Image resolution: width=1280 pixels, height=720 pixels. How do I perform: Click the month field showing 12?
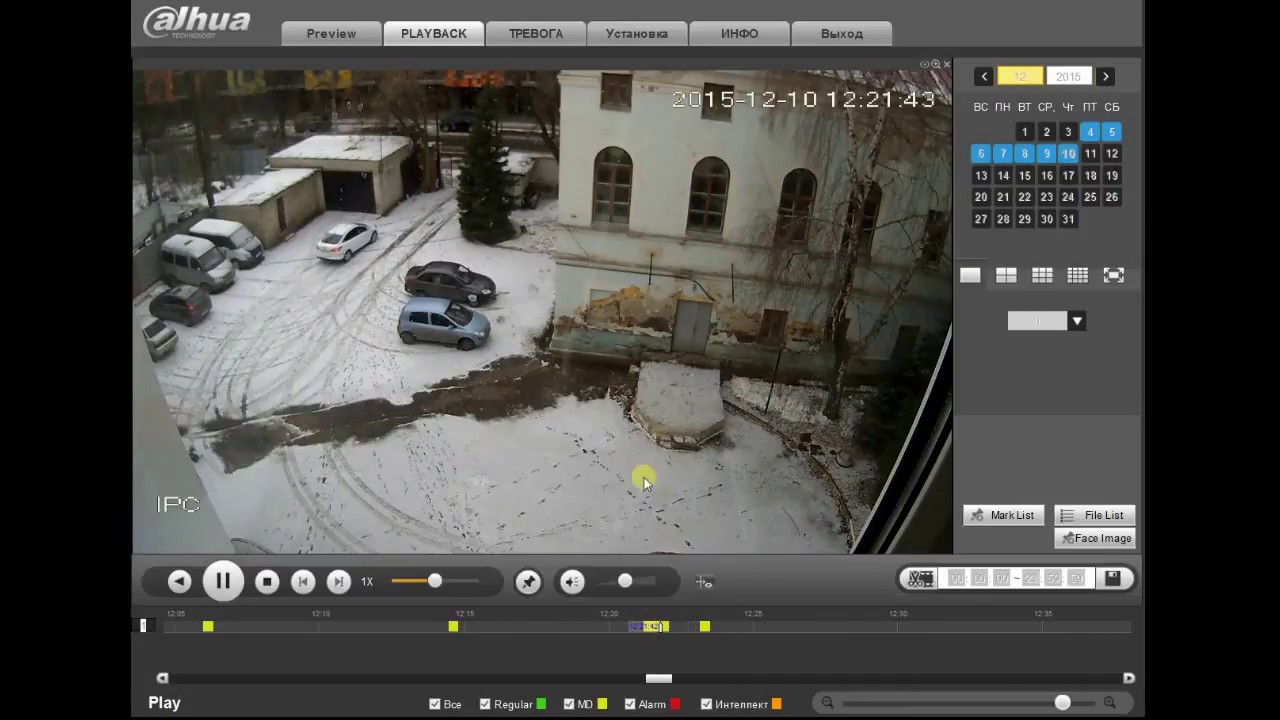(x=1020, y=76)
